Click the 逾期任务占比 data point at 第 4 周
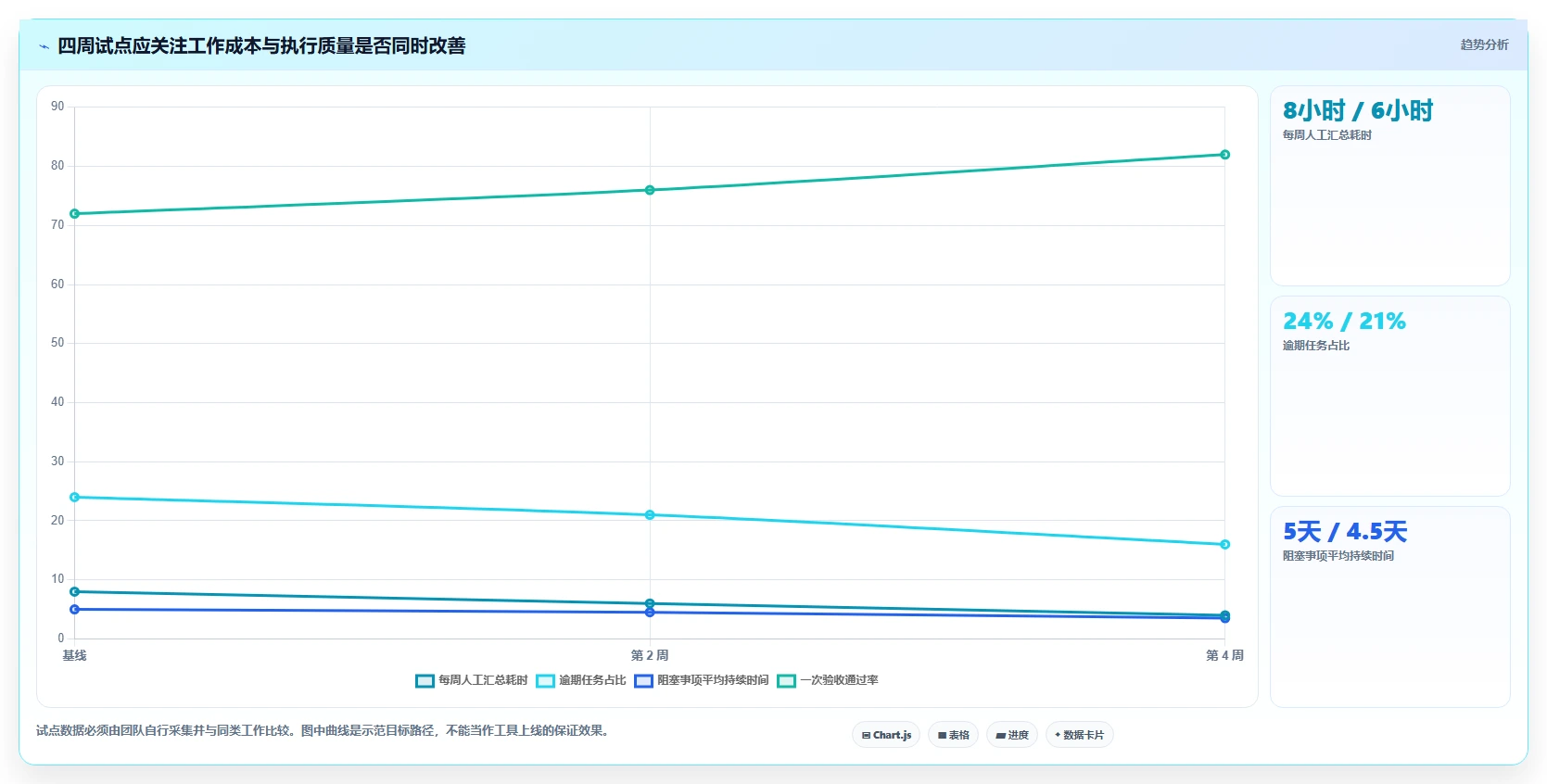Image resolution: width=1547 pixels, height=784 pixels. point(1224,545)
